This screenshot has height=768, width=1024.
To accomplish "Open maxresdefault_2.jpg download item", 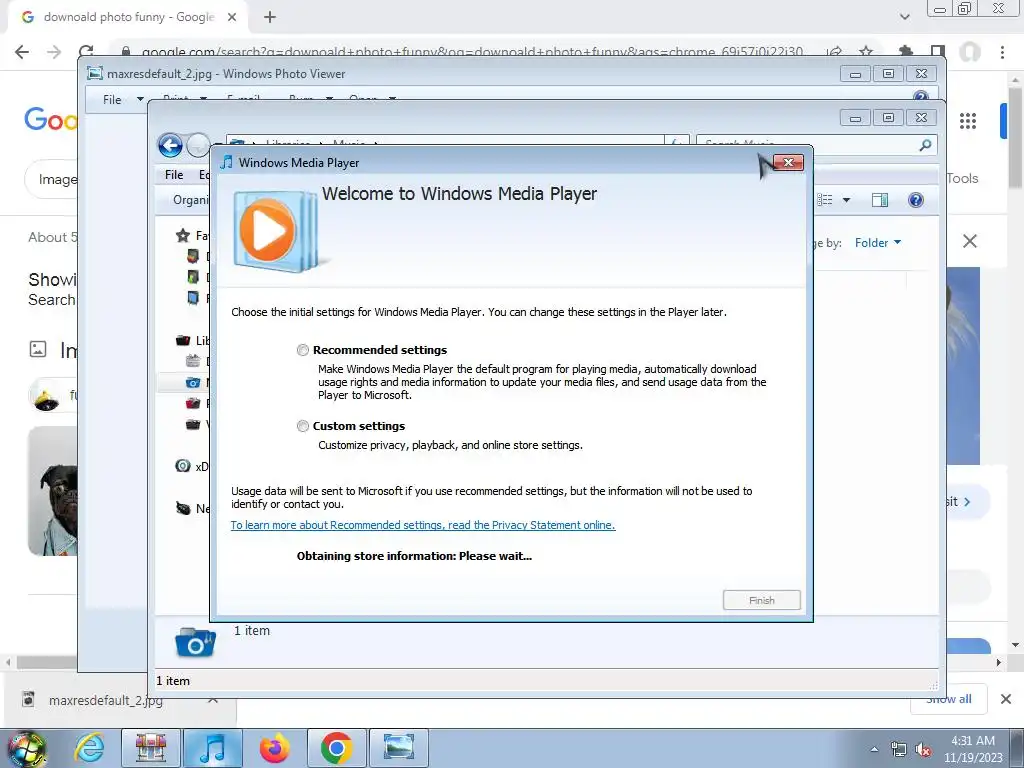I will coord(105,701).
